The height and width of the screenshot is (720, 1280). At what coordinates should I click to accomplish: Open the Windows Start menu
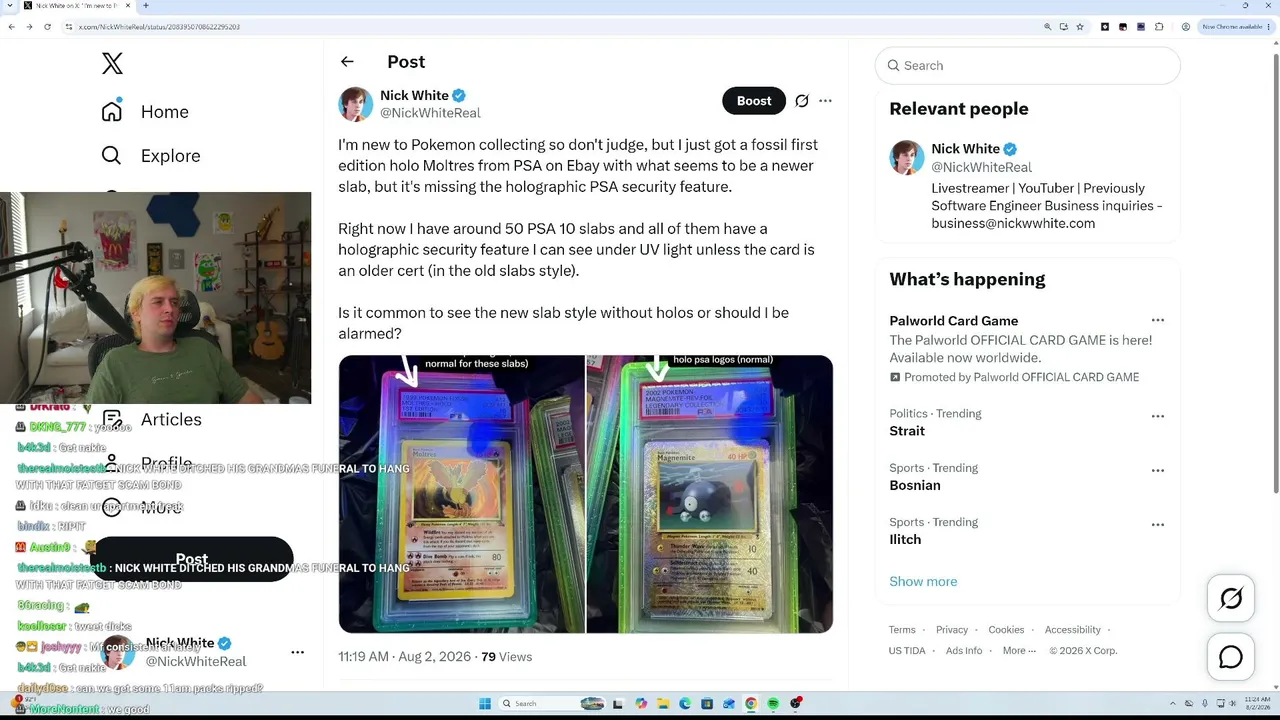485,704
